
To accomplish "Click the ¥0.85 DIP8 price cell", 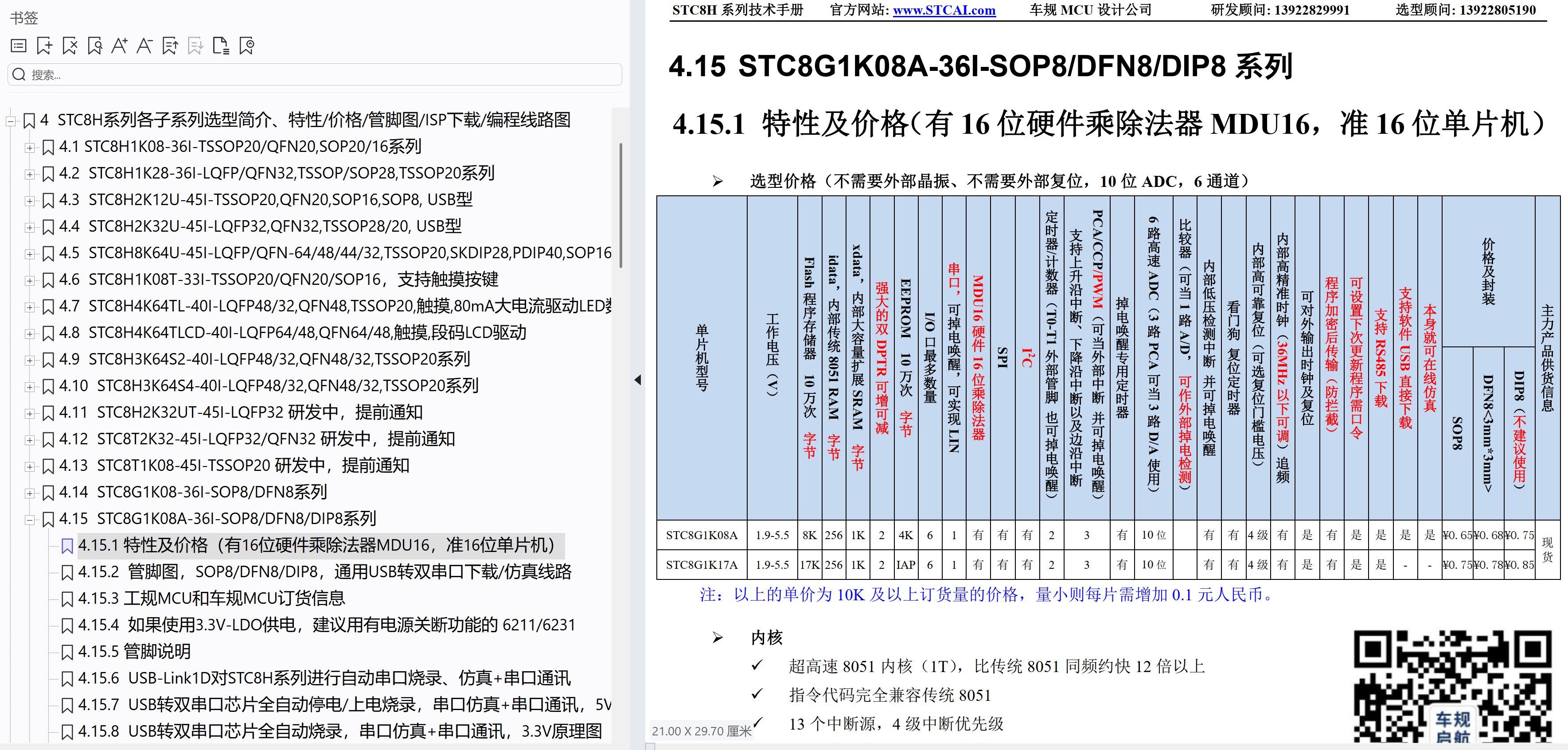I will (x=1519, y=565).
